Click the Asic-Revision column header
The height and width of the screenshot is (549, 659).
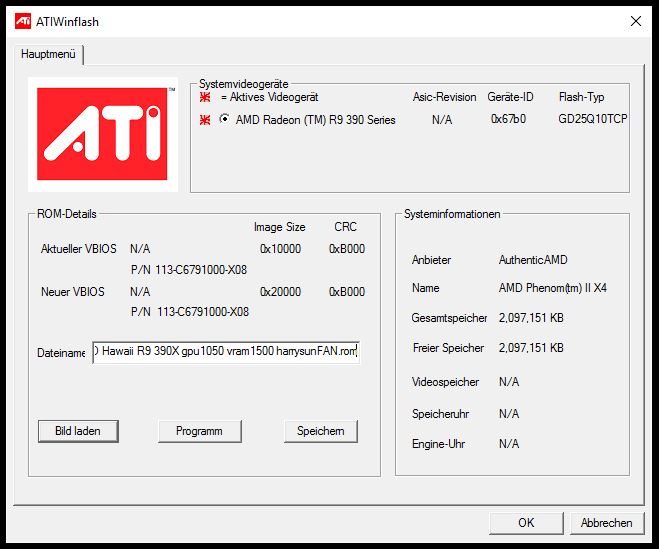[x=444, y=97]
